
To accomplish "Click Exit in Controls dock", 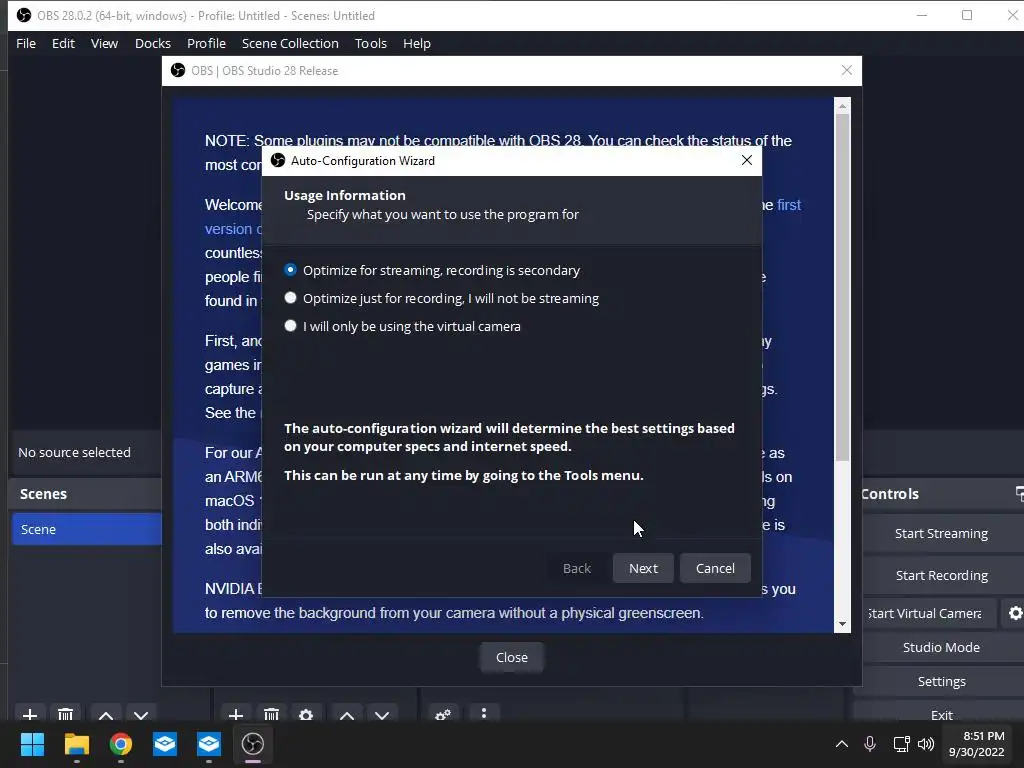I will click(941, 714).
